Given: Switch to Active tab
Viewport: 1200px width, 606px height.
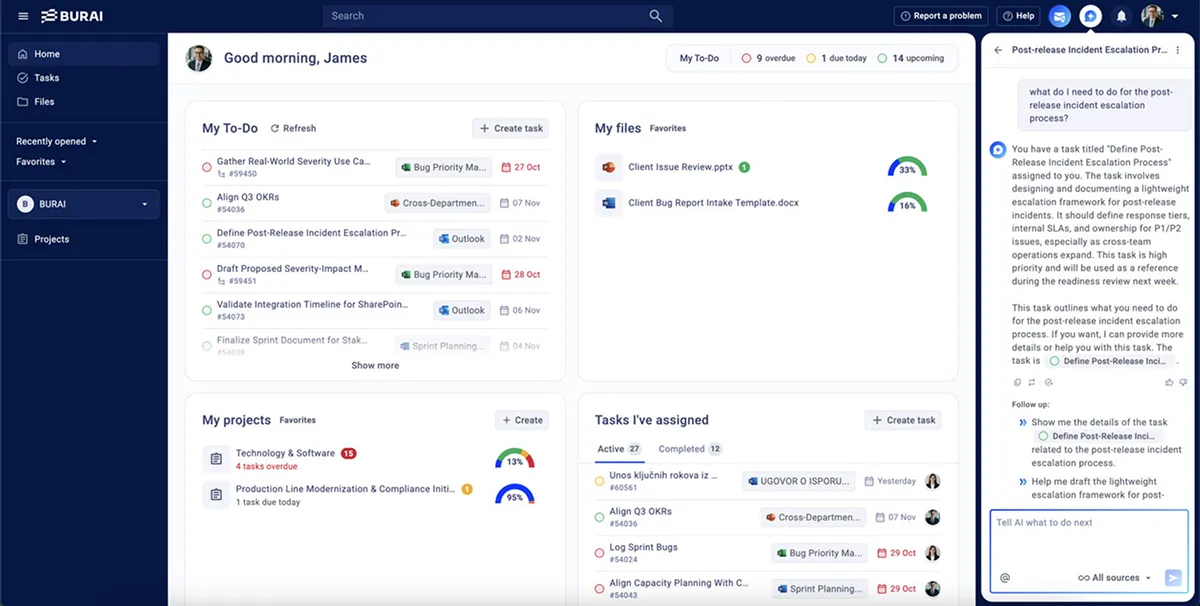Looking at the screenshot, I should pyautogui.click(x=619, y=449).
